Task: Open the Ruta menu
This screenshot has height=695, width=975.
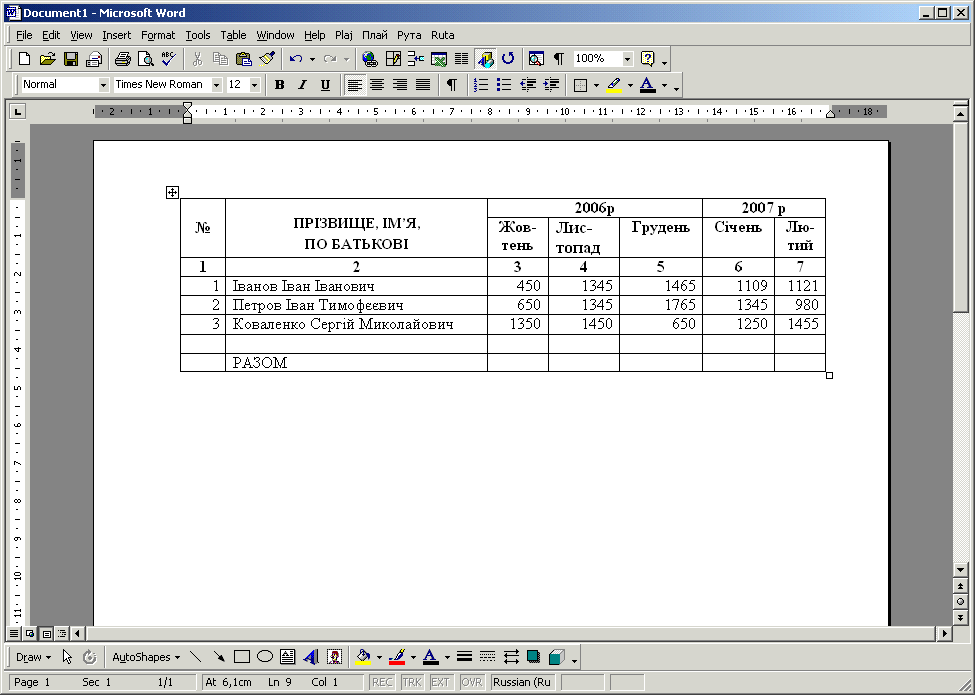Action: [x=443, y=35]
